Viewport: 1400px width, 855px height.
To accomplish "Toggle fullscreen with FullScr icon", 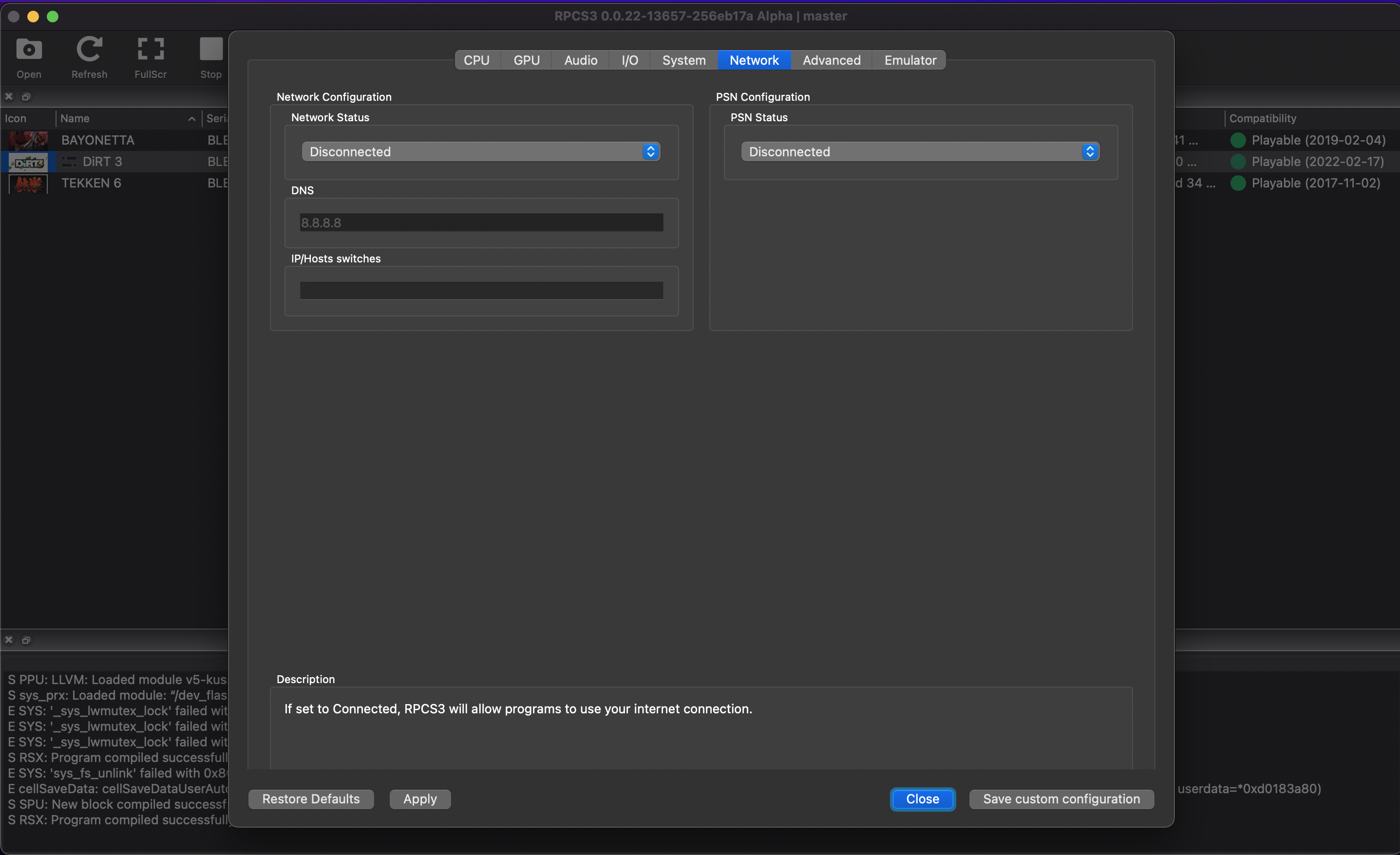I will (151, 57).
